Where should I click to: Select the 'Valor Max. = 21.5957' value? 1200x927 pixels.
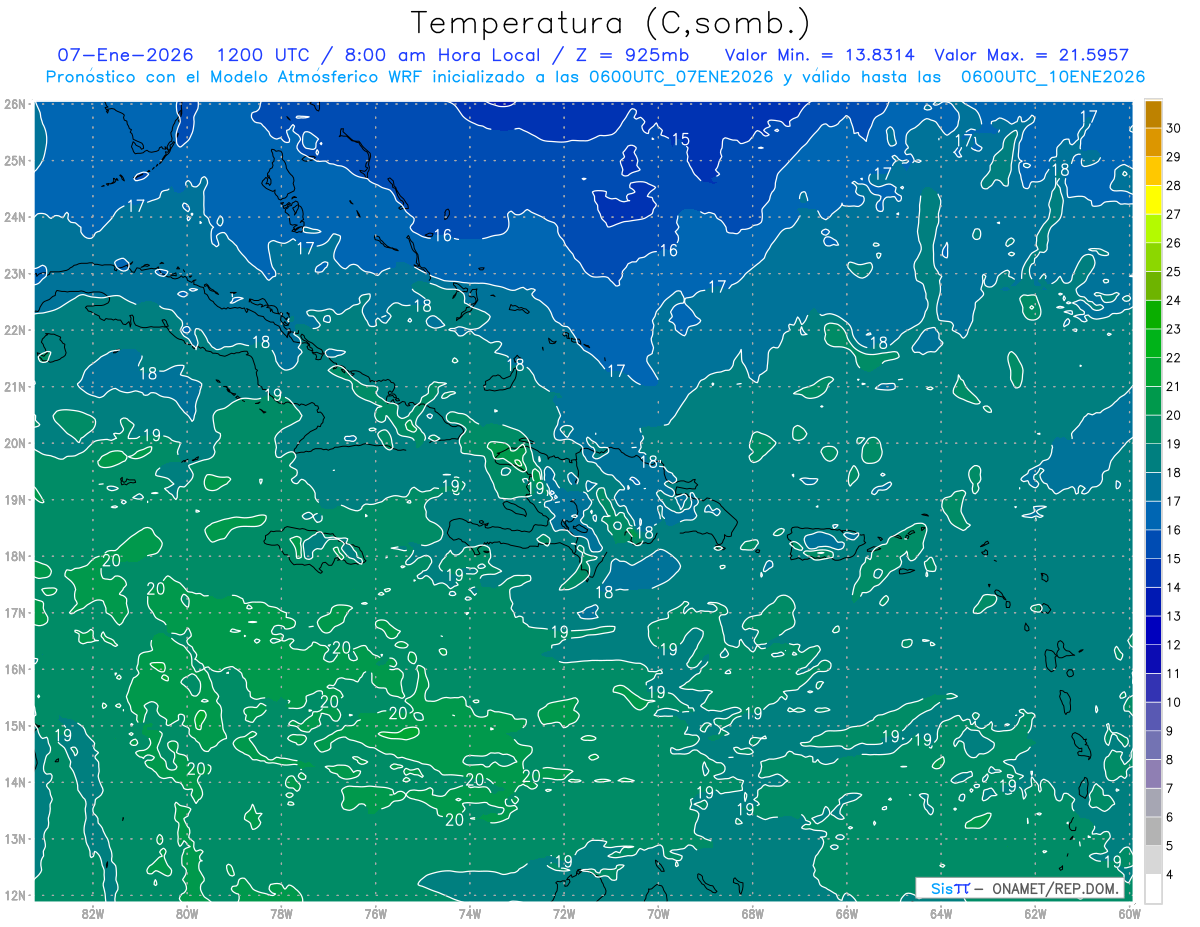coord(1033,55)
